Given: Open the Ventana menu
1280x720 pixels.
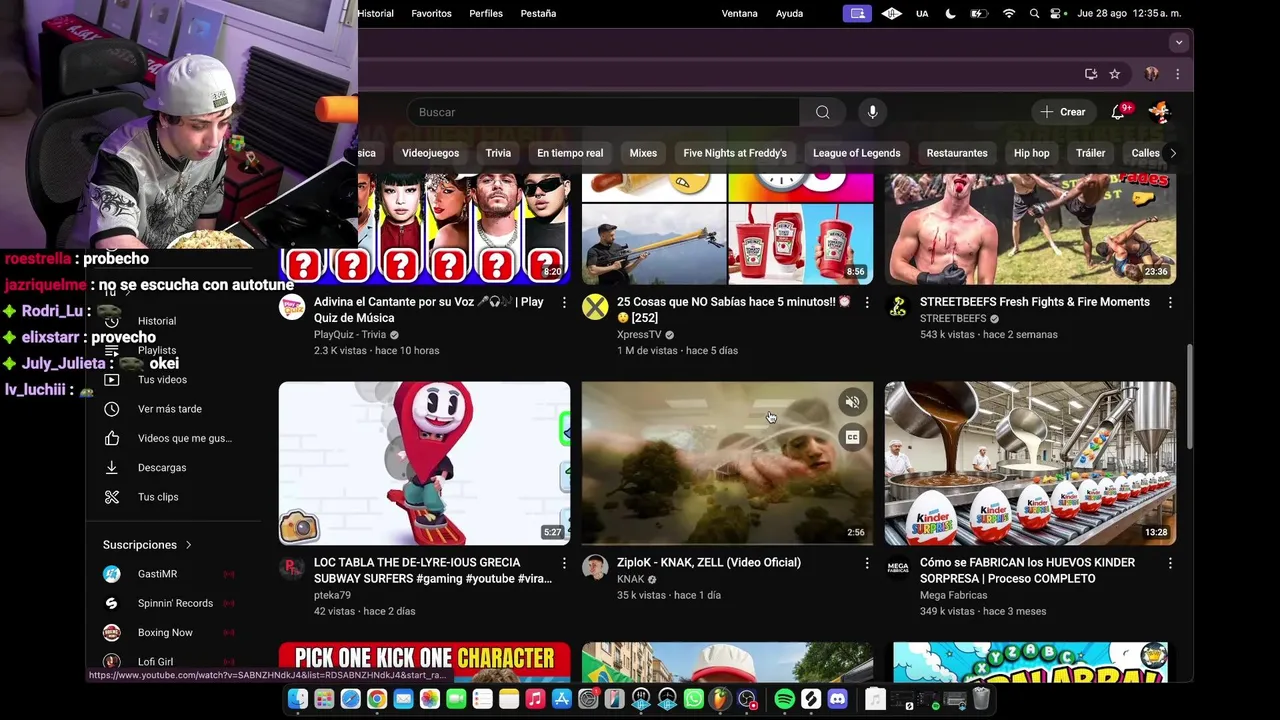Looking at the screenshot, I should (x=739, y=13).
